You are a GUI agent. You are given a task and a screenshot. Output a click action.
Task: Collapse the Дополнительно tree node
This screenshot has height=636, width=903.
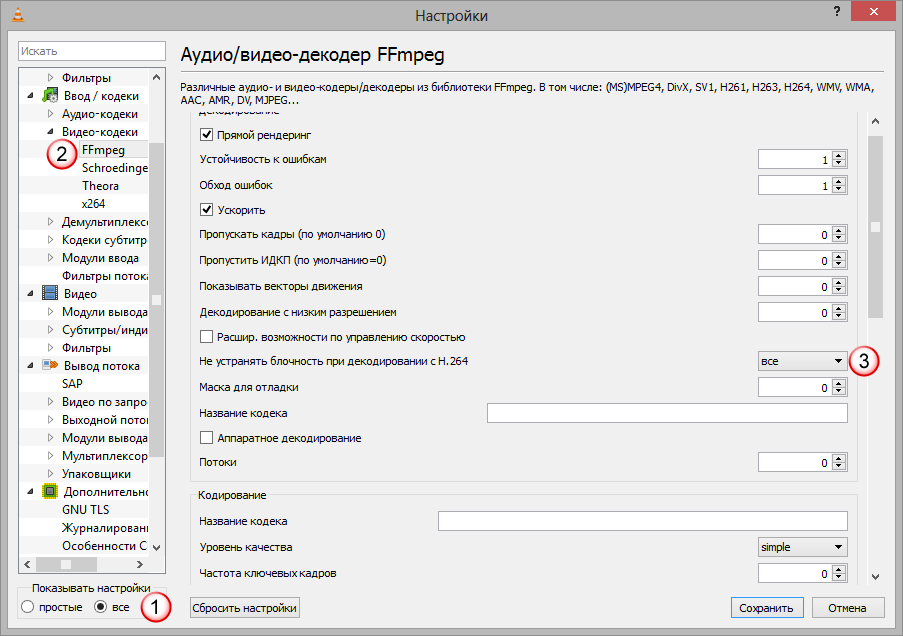tap(31, 491)
